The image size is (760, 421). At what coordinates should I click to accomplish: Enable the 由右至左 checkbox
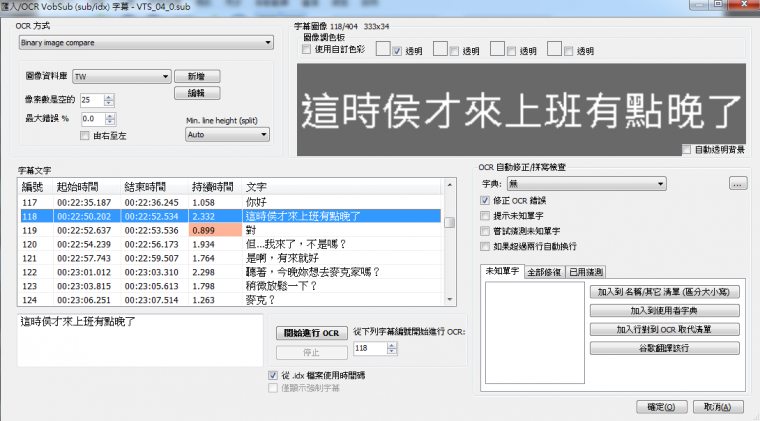coord(85,136)
